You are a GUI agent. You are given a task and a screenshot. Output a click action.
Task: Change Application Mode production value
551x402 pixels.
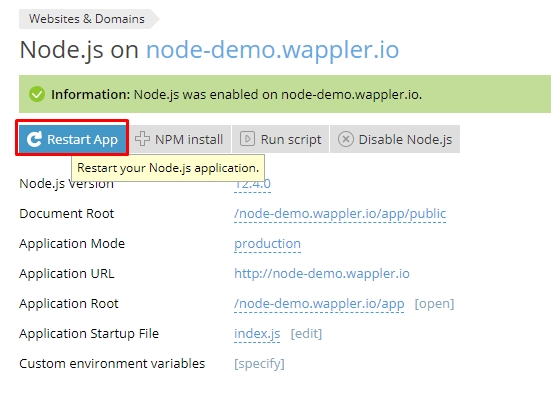click(x=267, y=244)
